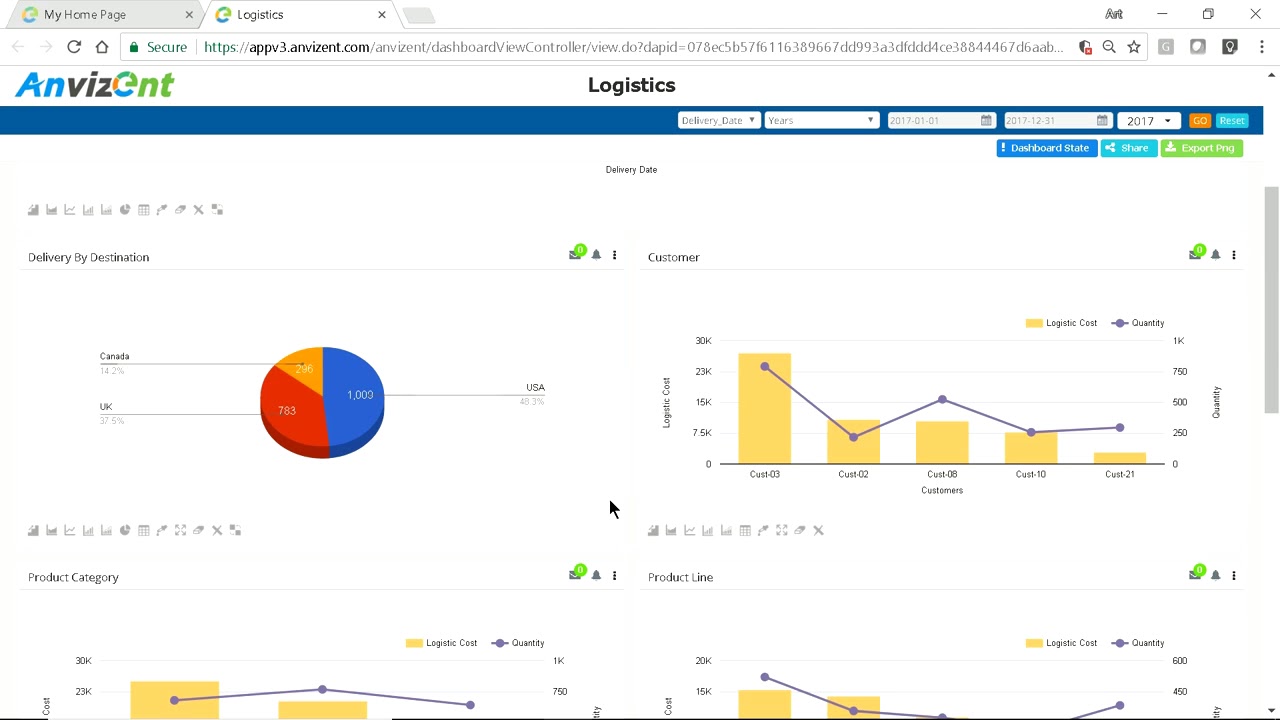Click the orange GO button
Screen dimensions: 1280x720
(x=1200, y=121)
